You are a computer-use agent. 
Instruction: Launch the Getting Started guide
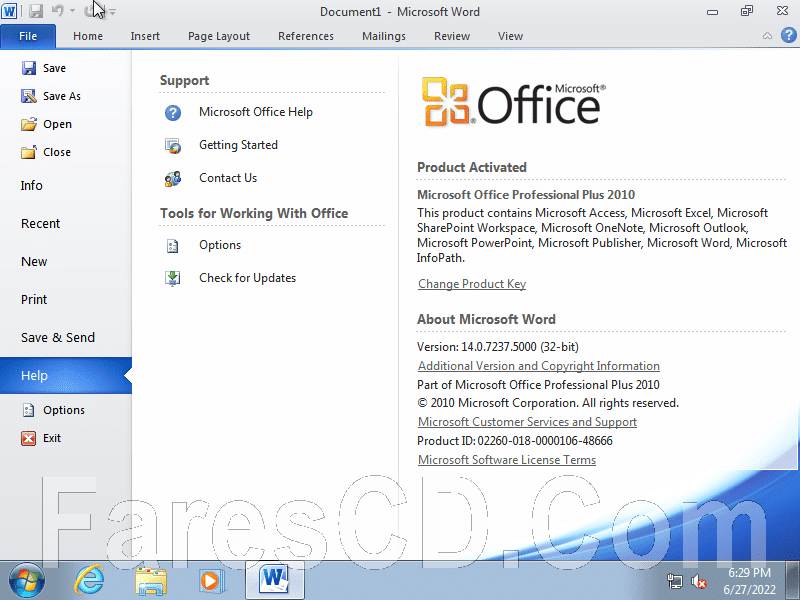238,145
